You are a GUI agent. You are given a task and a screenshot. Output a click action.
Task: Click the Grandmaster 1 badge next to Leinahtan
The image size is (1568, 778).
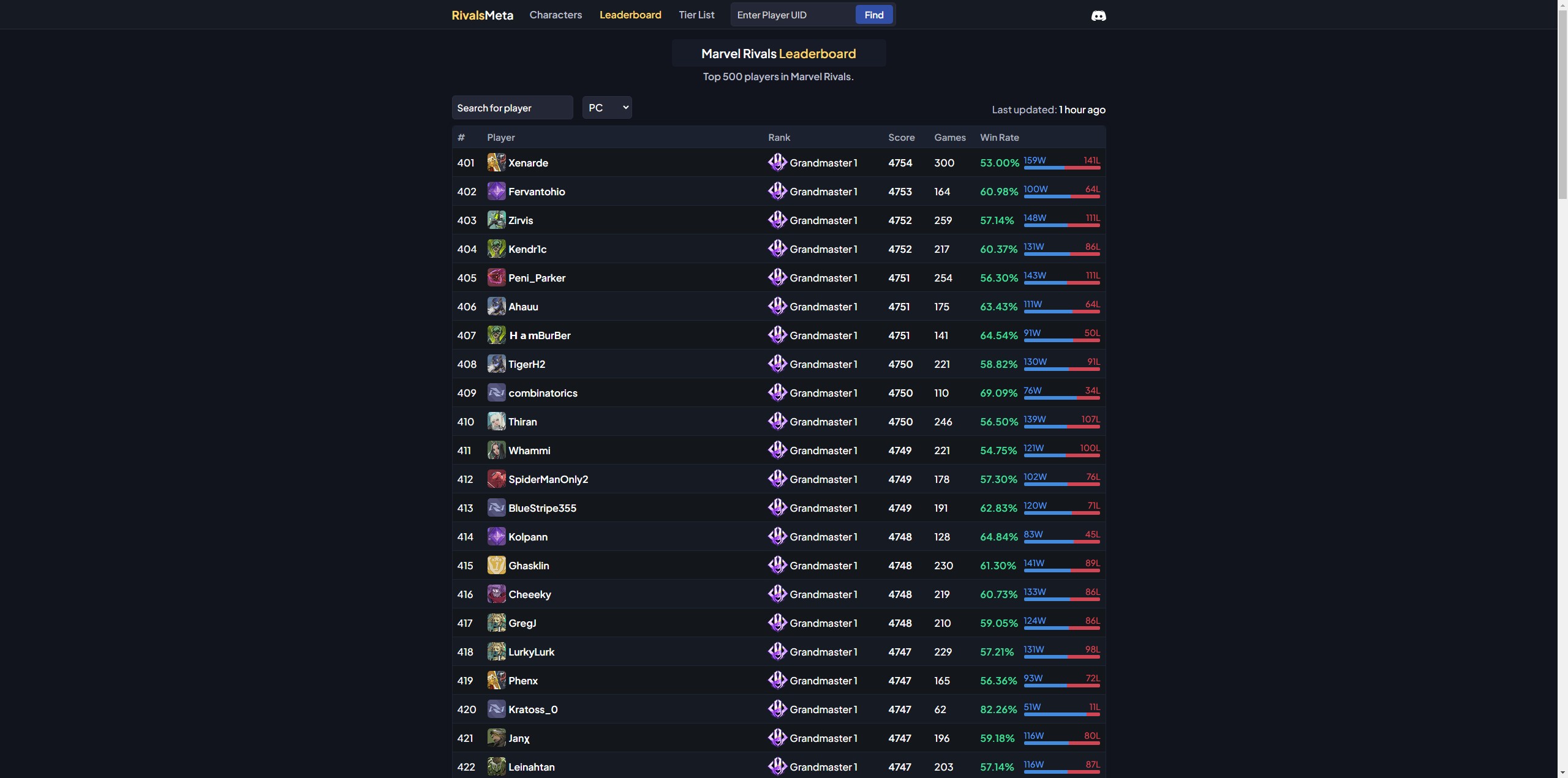[x=777, y=766]
